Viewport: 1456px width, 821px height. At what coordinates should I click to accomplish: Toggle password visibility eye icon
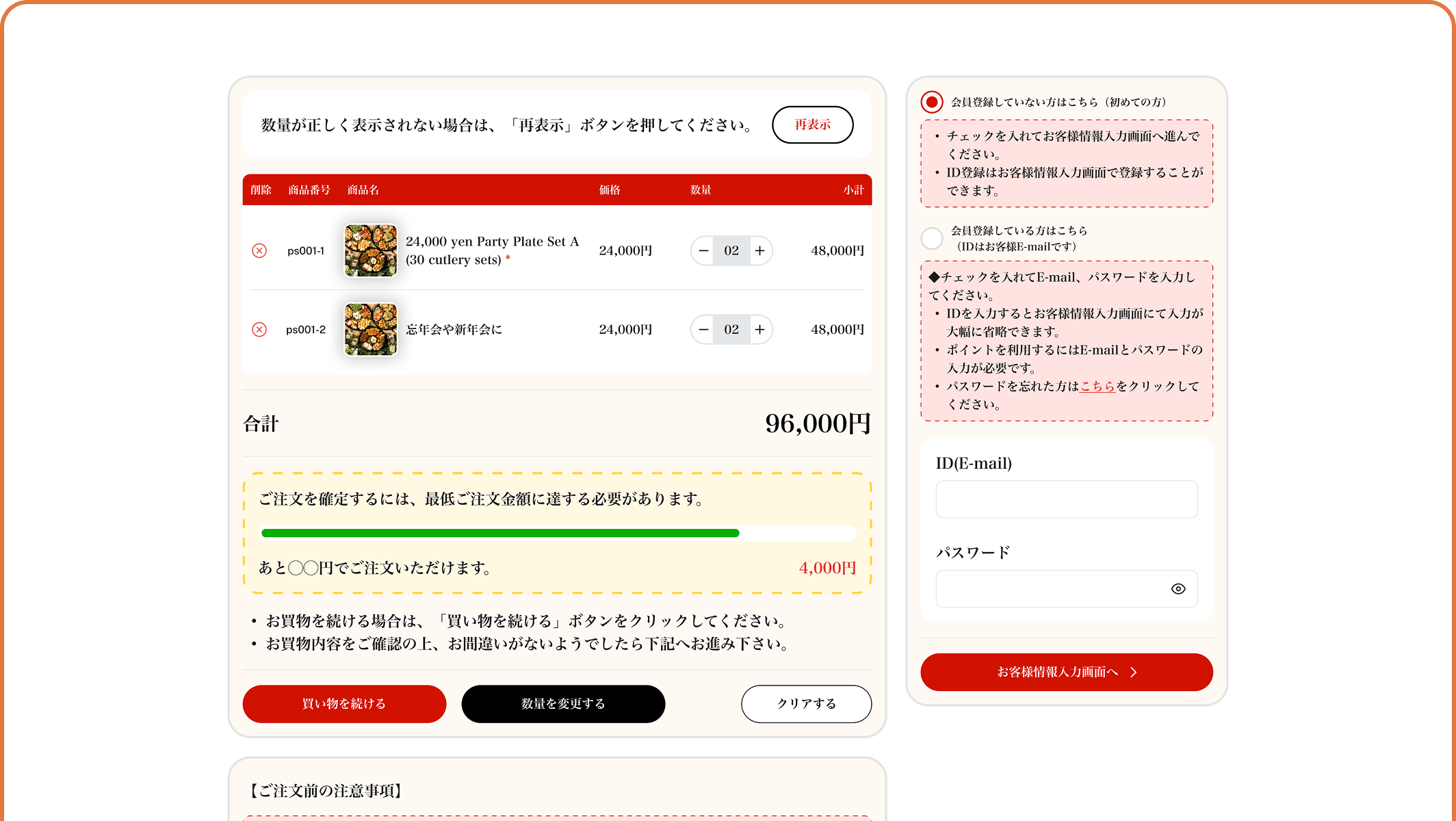(x=1178, y=588)
